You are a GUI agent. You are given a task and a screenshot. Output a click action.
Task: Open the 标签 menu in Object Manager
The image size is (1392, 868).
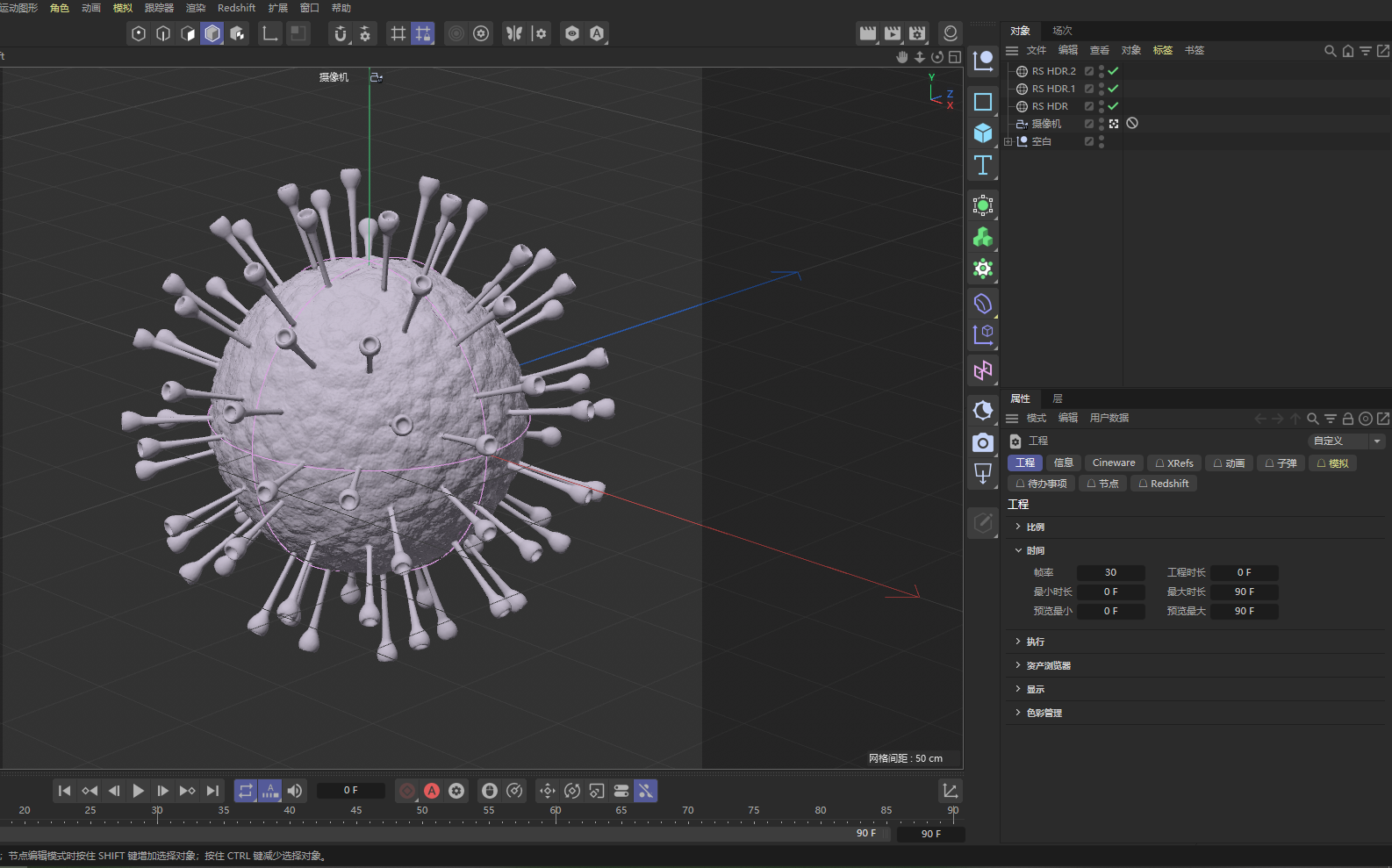(1163, 51)
